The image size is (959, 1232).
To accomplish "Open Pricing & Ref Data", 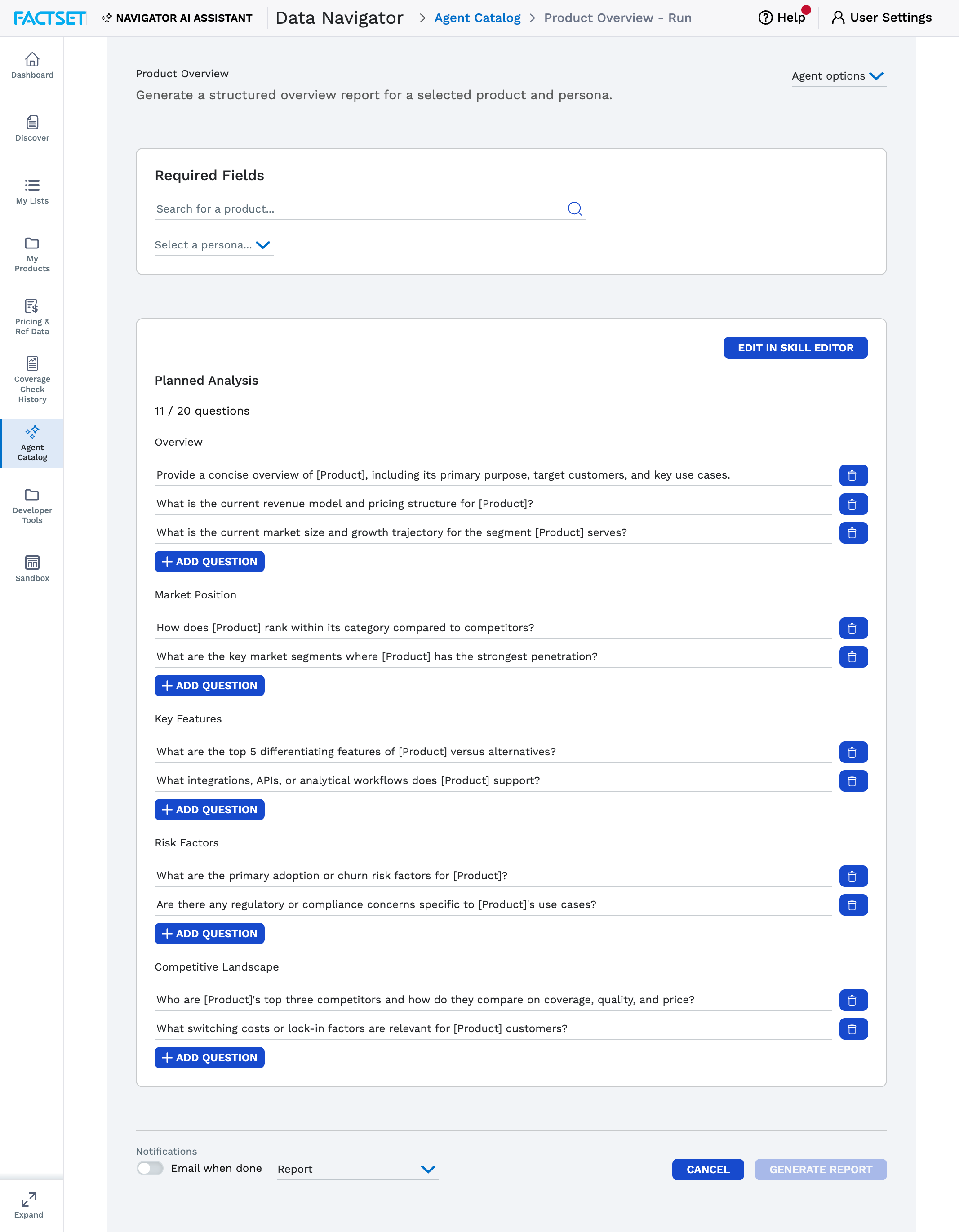I will tap(32, 317).
